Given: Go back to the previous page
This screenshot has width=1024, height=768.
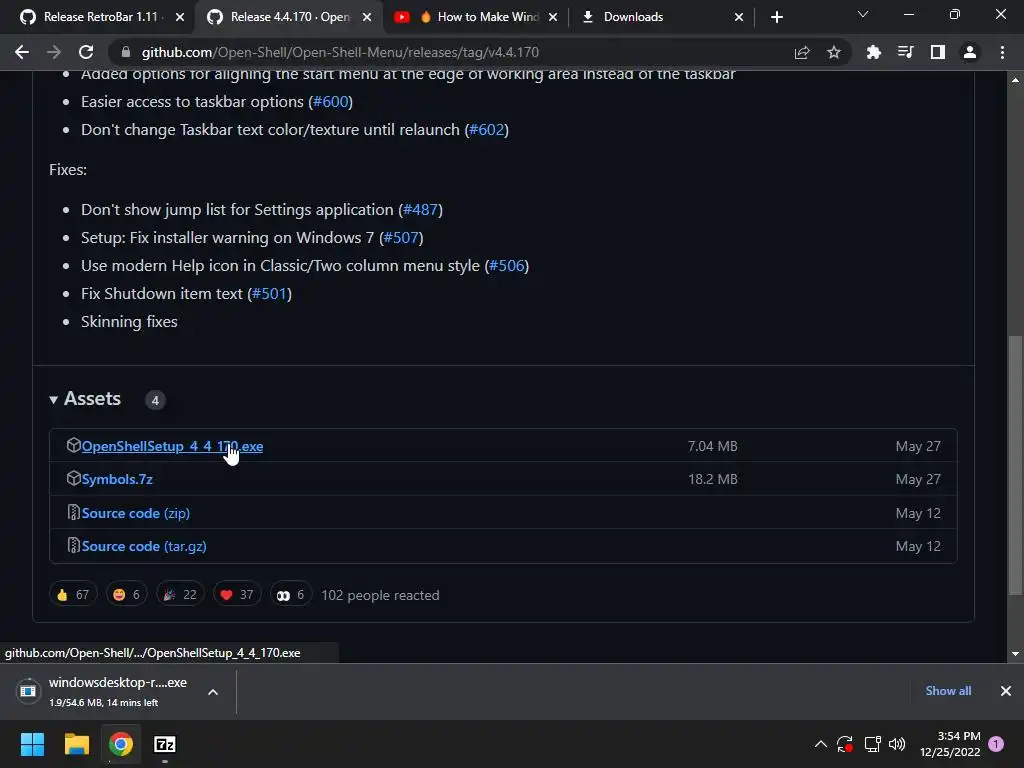Looking at the screenshot, I should 22,52.
